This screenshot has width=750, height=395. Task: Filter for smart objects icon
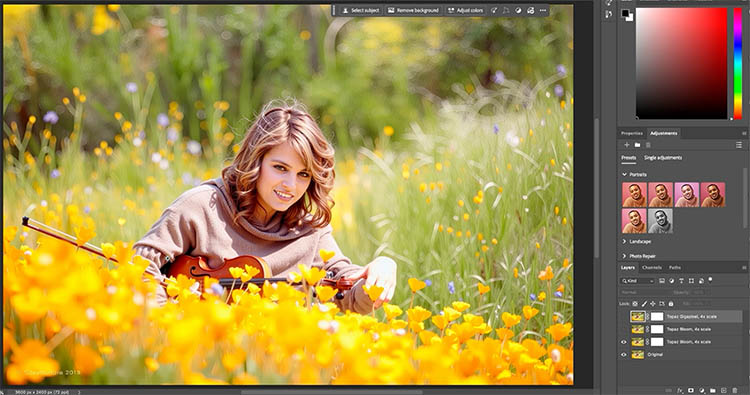[701, 281]
